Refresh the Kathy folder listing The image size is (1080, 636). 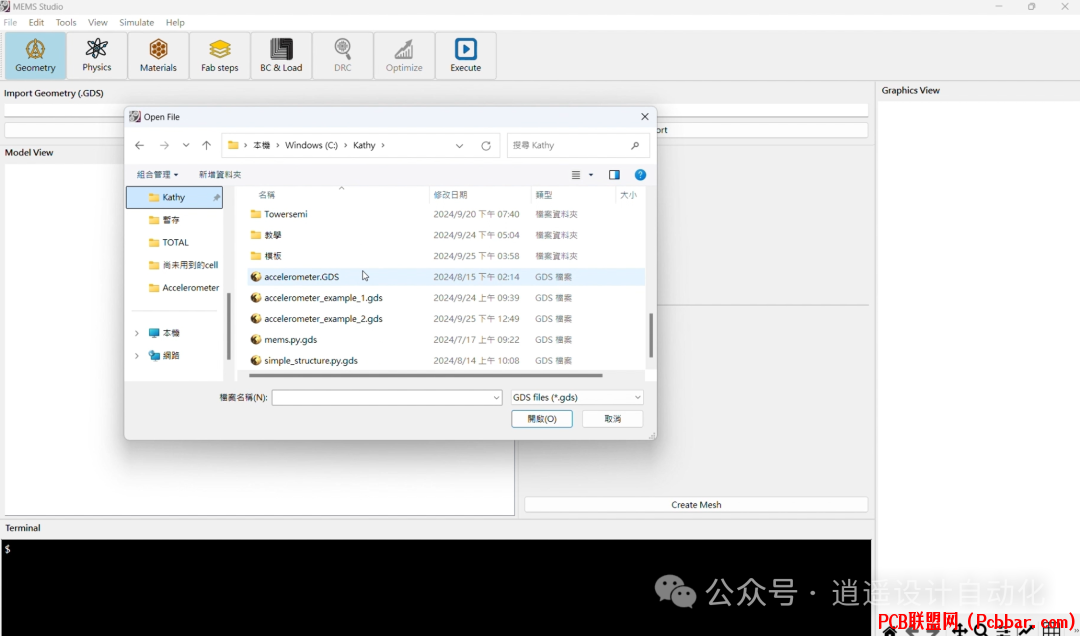[486, 145]
